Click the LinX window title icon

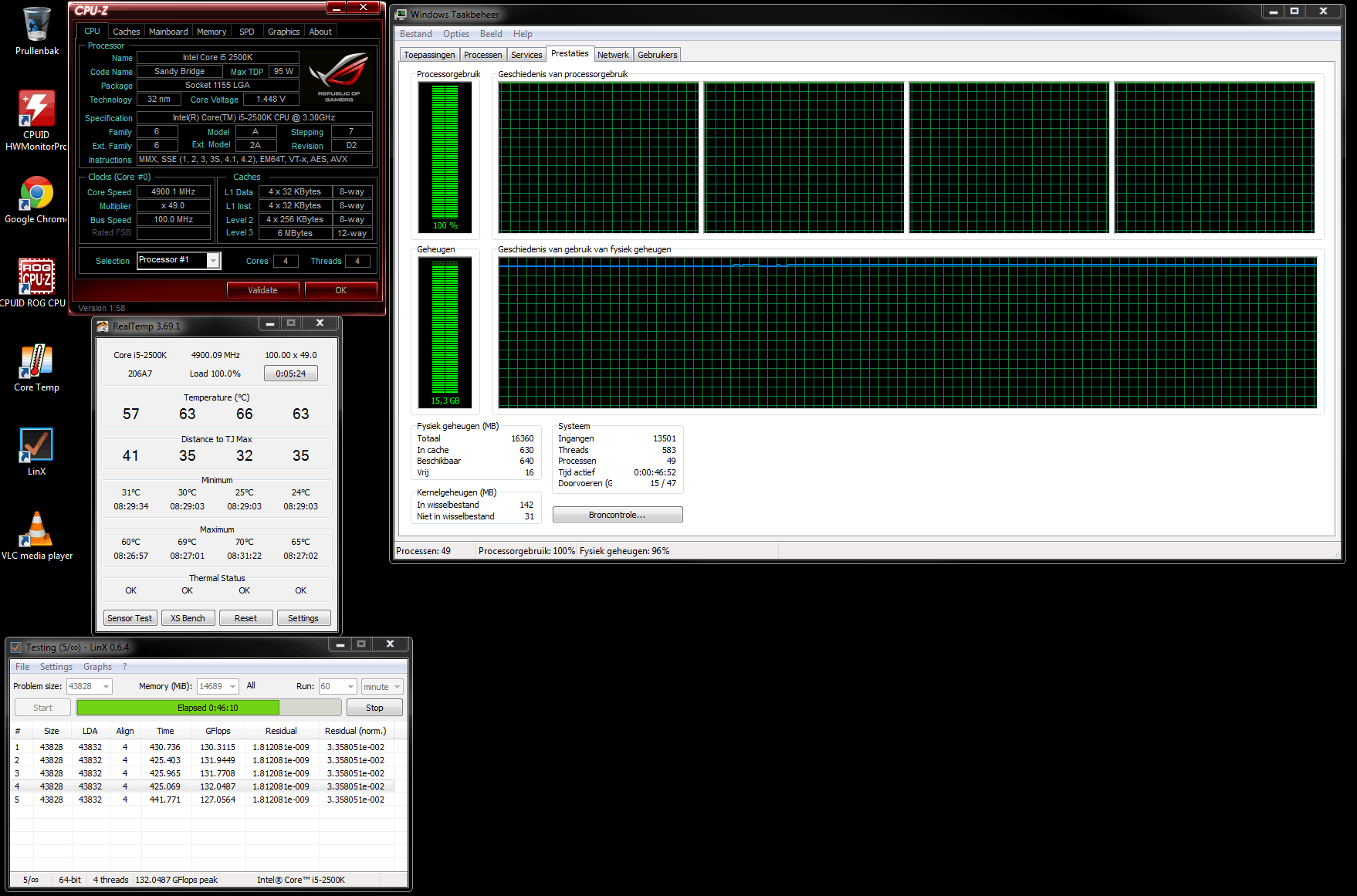pyautogui.click(x=16, y=647)
